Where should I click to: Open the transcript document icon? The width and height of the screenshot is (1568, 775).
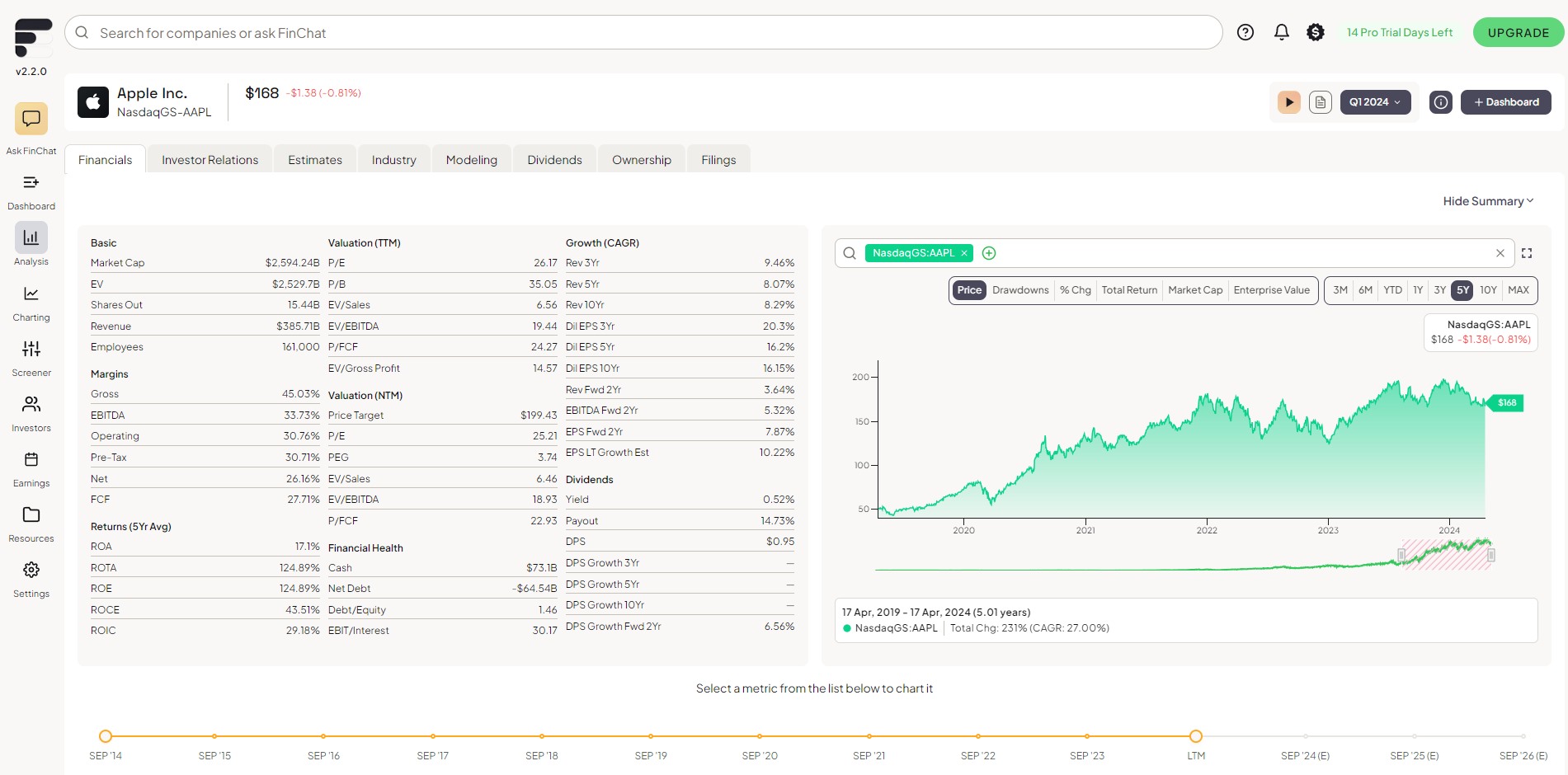point(1321,102)
